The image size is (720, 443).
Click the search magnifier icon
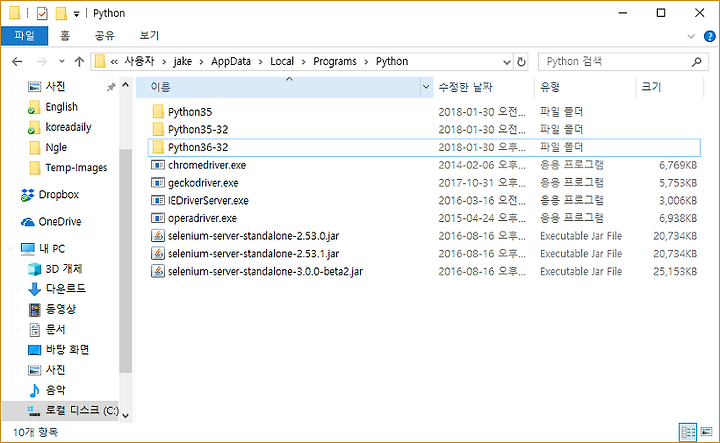[697, 62]
